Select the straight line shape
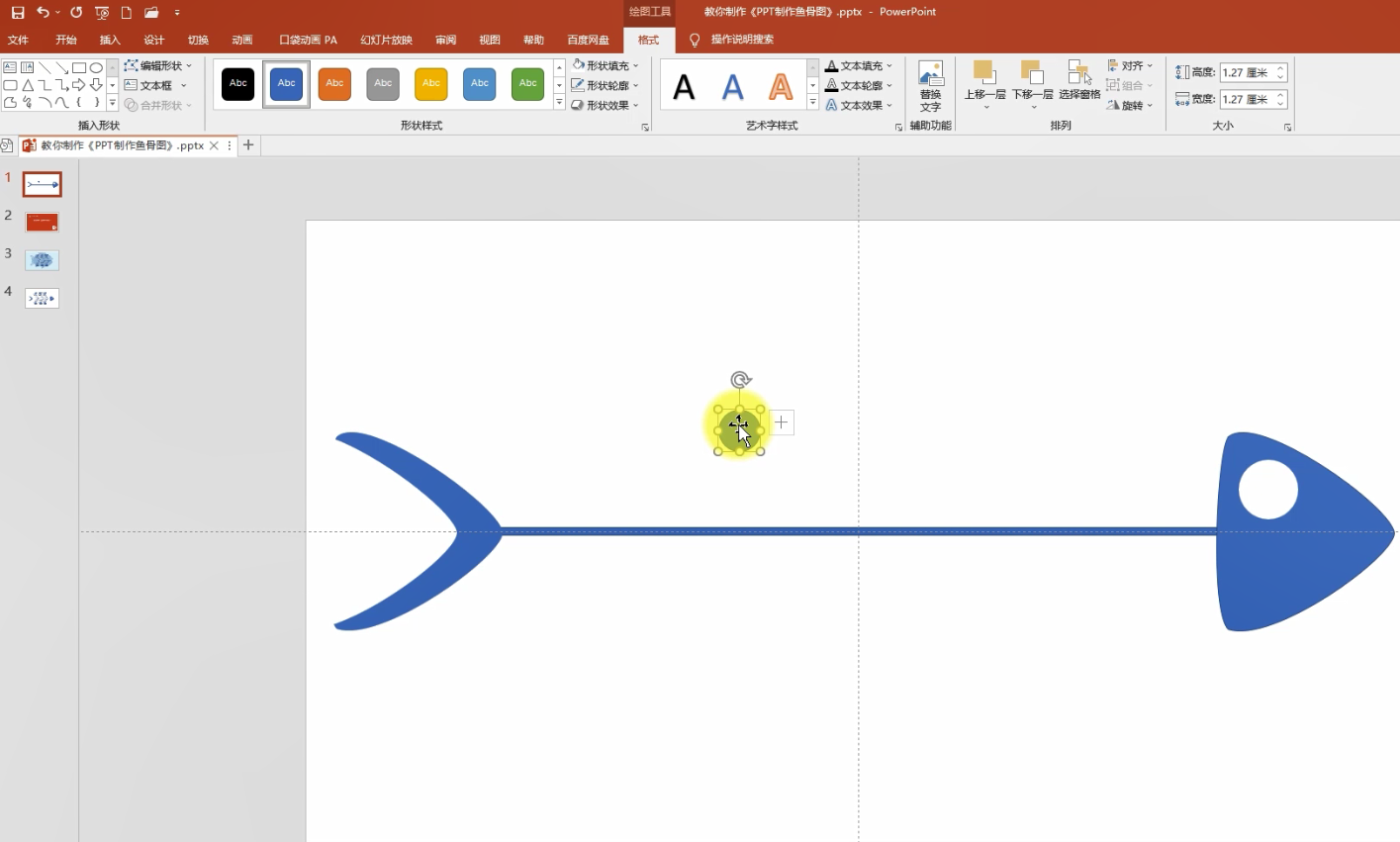 click(x=45, y=68)
